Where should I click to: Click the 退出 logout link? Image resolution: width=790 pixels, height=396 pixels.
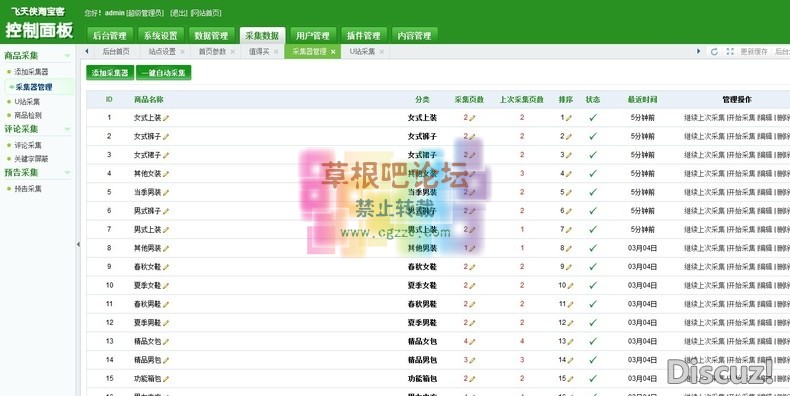178,13
